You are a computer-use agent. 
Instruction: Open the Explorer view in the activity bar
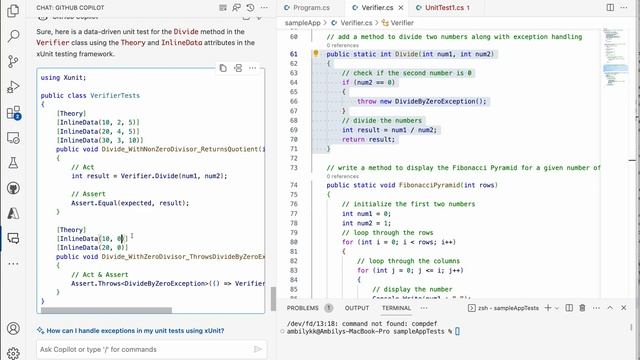(13, 11)
